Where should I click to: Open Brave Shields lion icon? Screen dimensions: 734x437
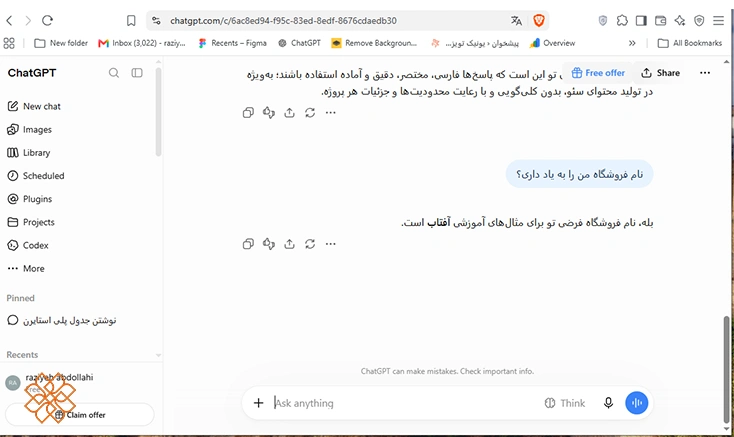coord(539,21)
